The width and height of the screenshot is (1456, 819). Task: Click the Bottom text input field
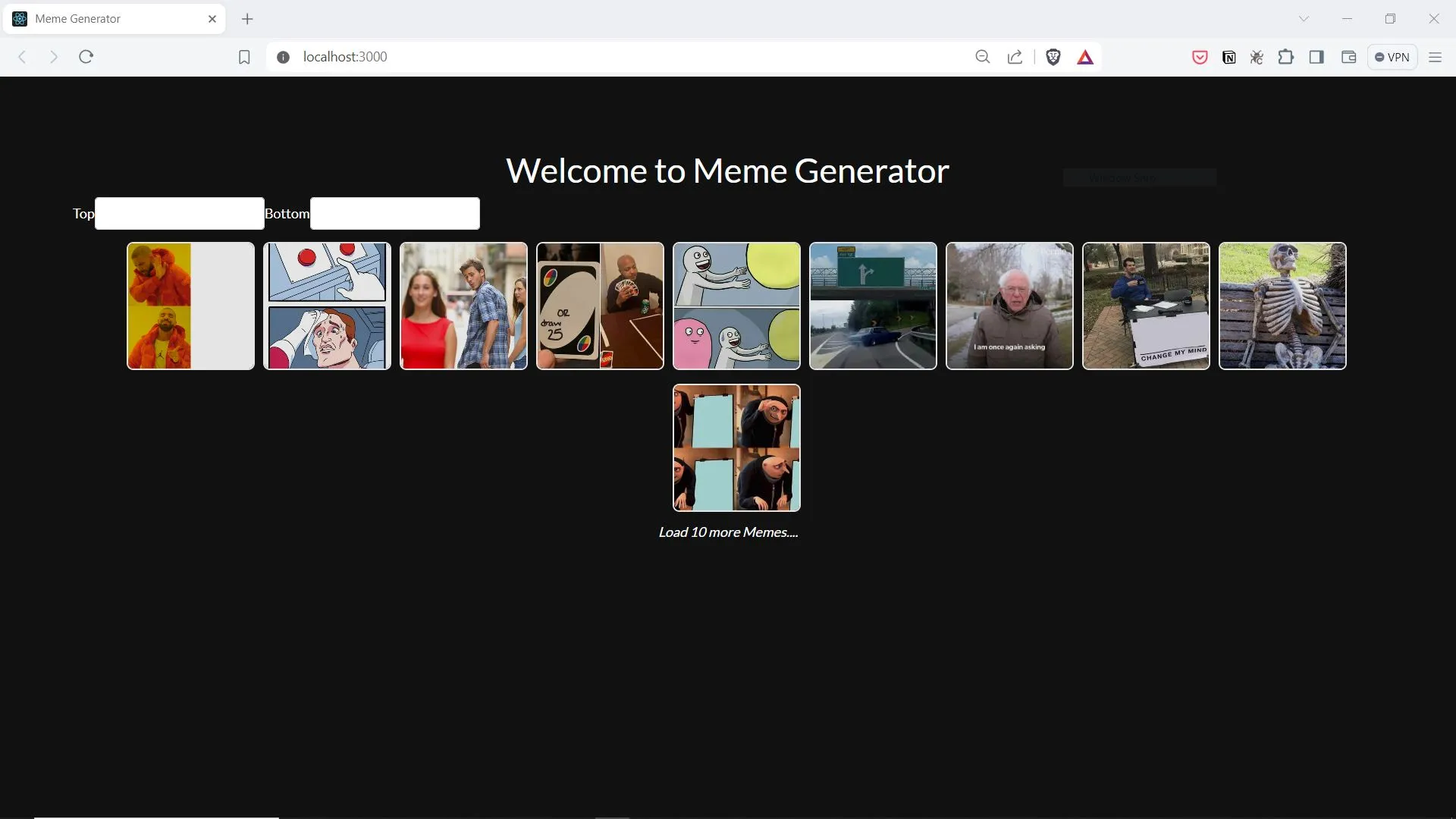(x=395, y=213)
